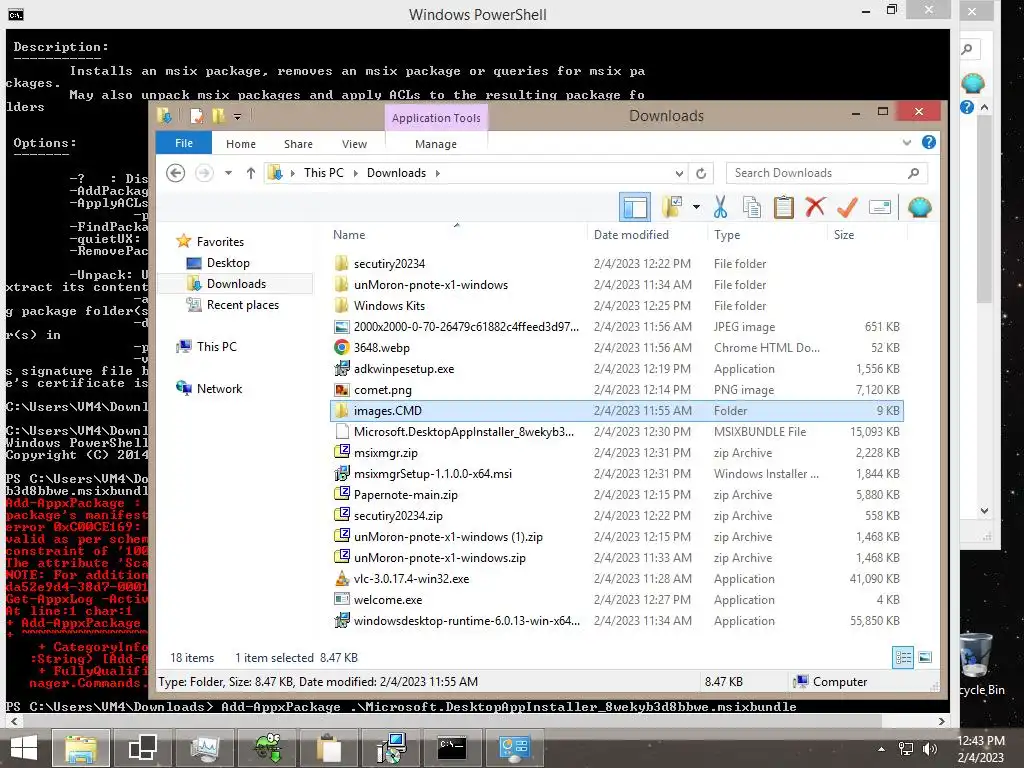Click the PowerShell horizontal scrollbar right arrow

pyautogui.click(x=941, y=722)
